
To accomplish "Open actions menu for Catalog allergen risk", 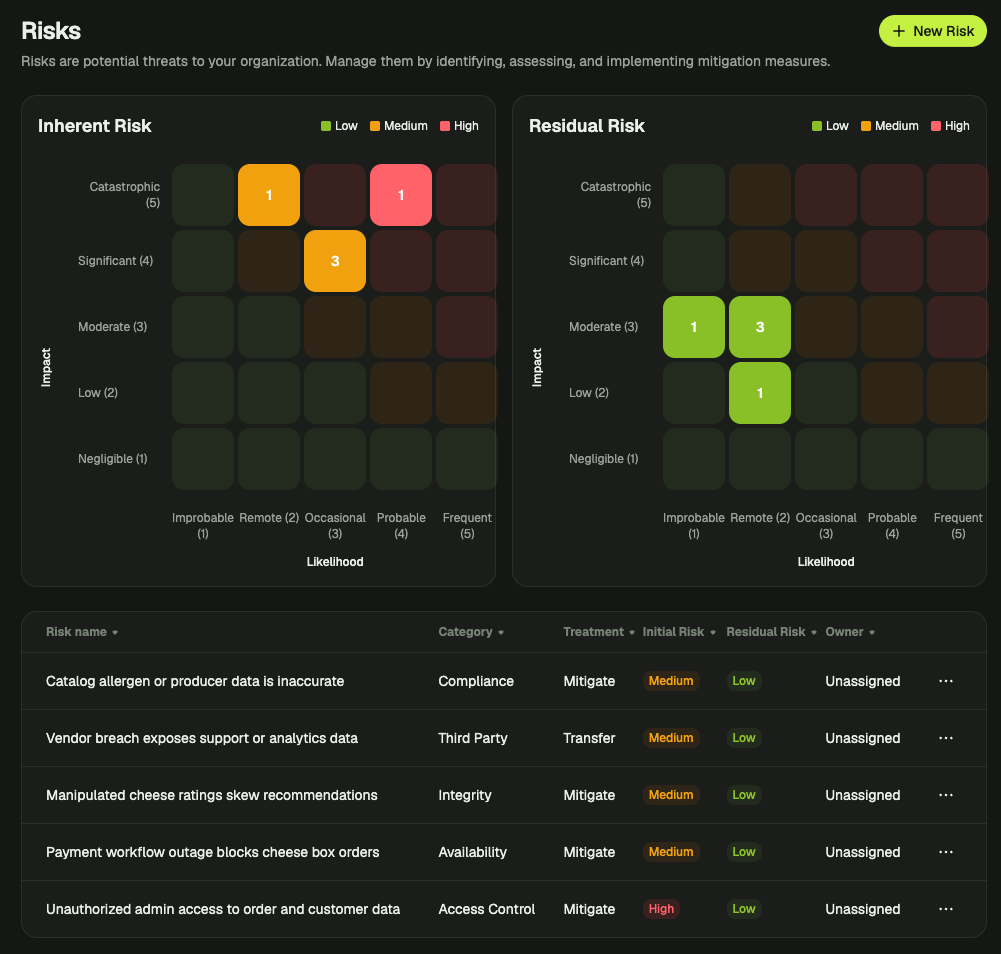I will [x=945, y=681].
